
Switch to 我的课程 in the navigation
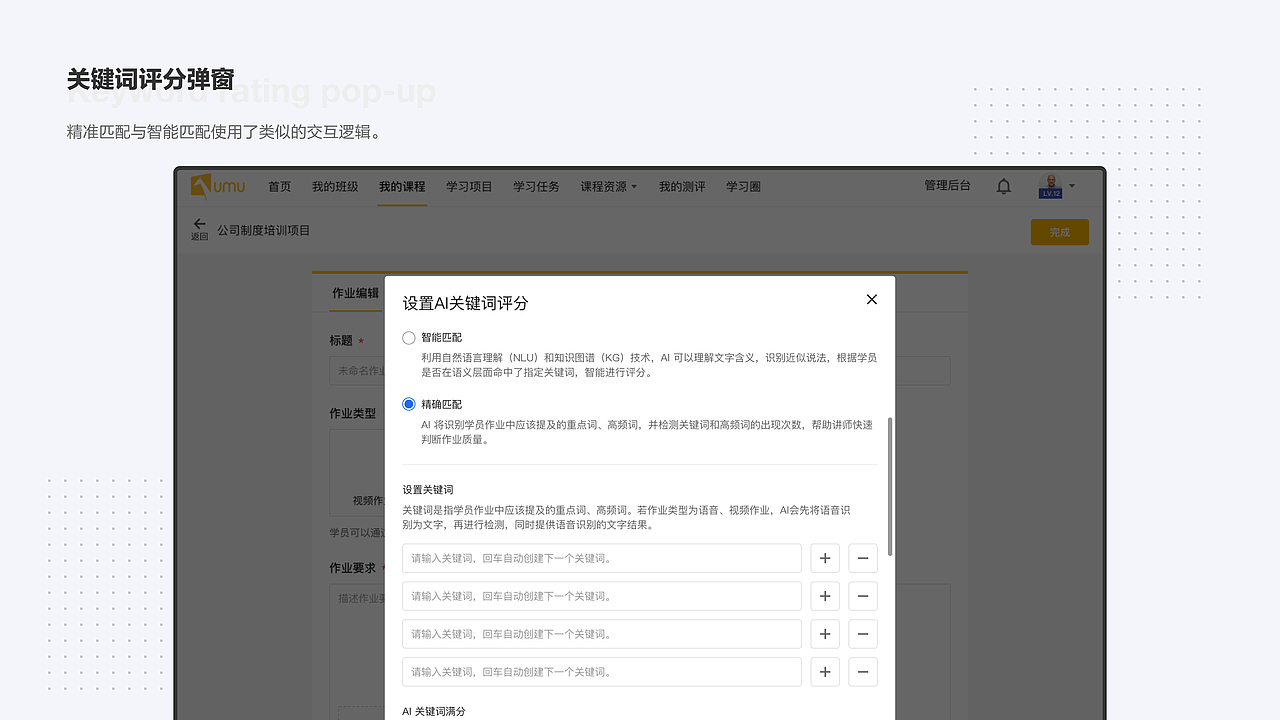401,186
